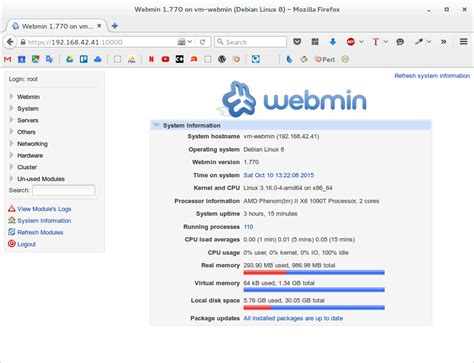Open the blue cloud bookmark icon
The width and height of the screenshot is (474, 363).
[98, 59]
